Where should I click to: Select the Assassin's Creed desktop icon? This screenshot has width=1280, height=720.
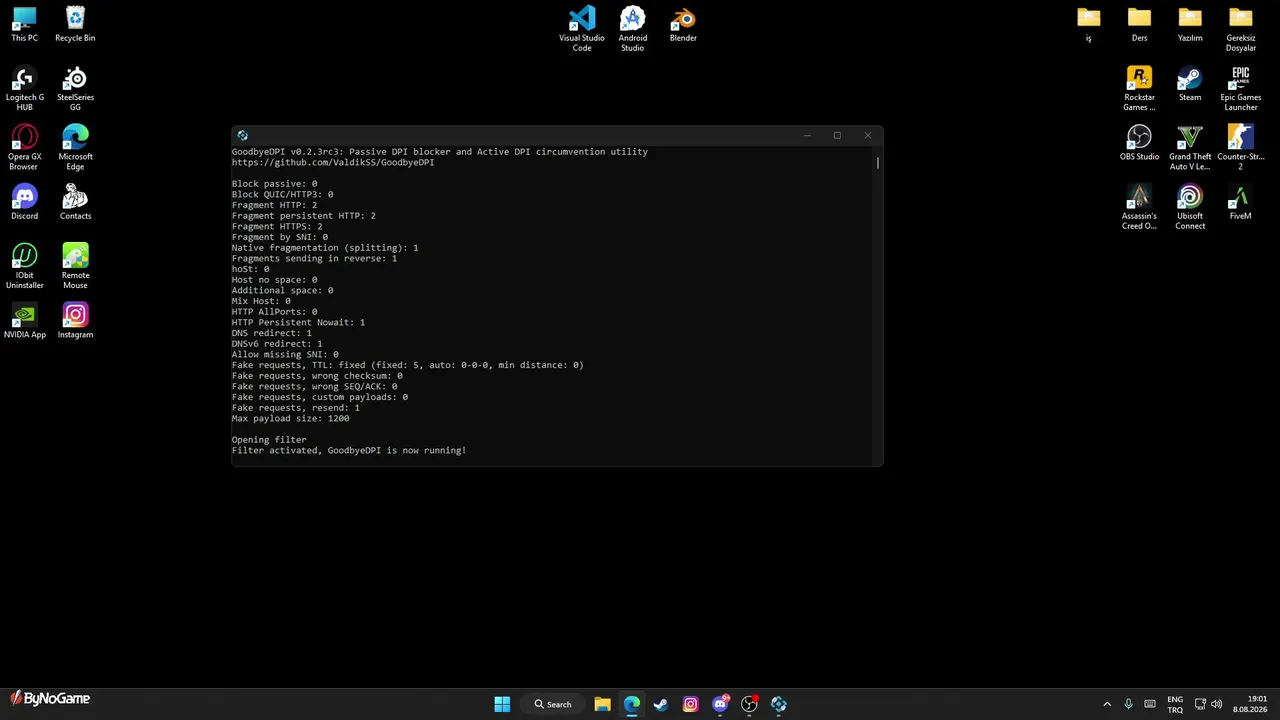point(1139,207)
